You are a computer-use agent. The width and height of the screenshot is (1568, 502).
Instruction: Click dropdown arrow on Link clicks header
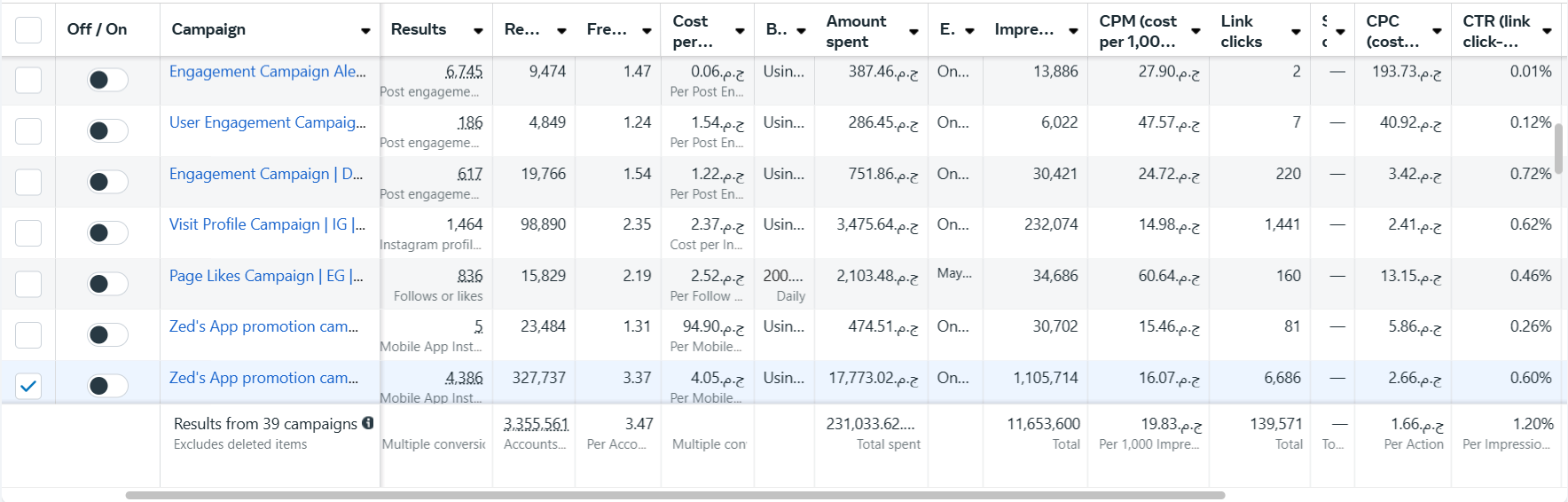1296,31
